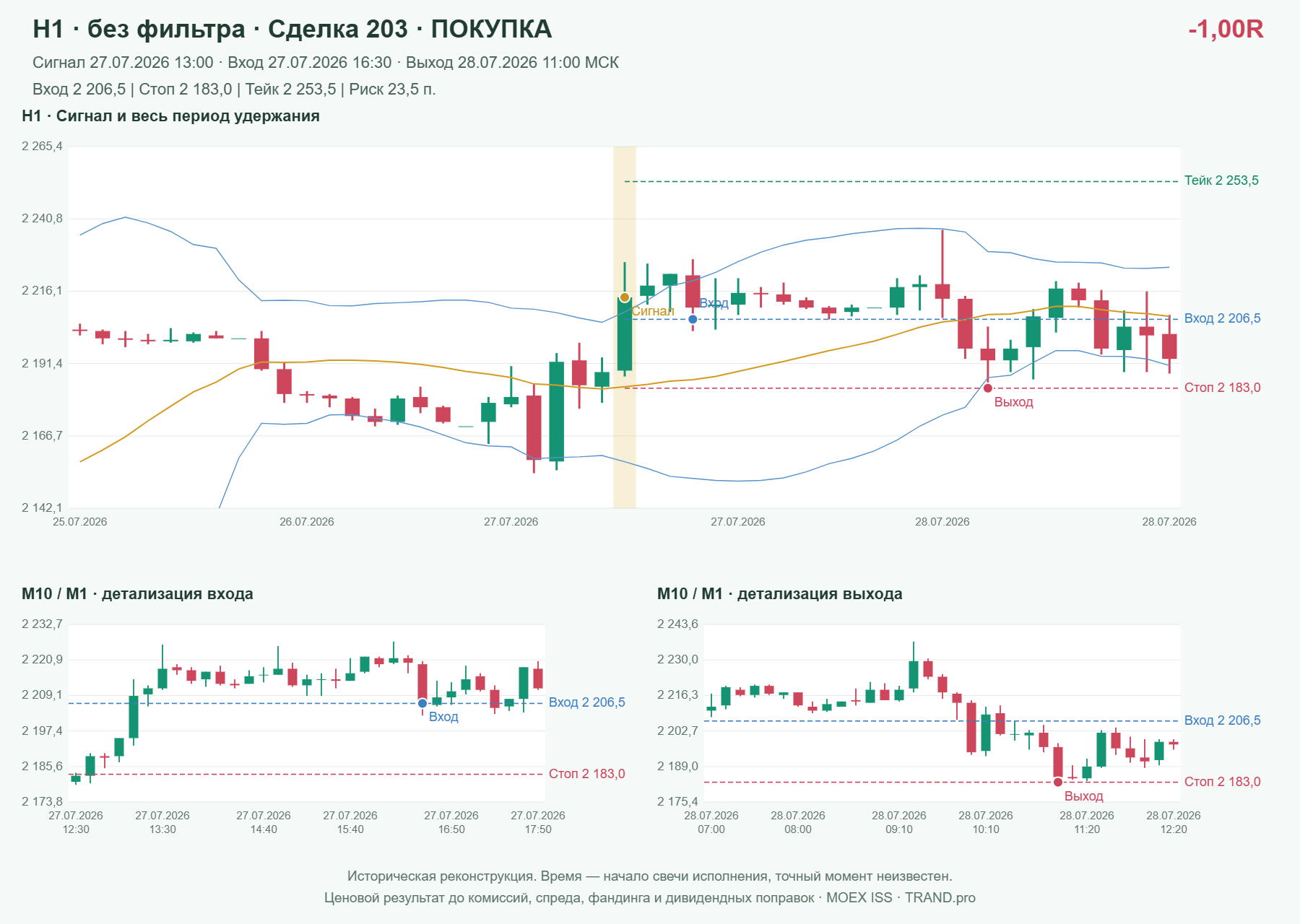Click the 27.07.2026 13:30 time label in entry chart
1300x924 pixels.
(162, 822)
